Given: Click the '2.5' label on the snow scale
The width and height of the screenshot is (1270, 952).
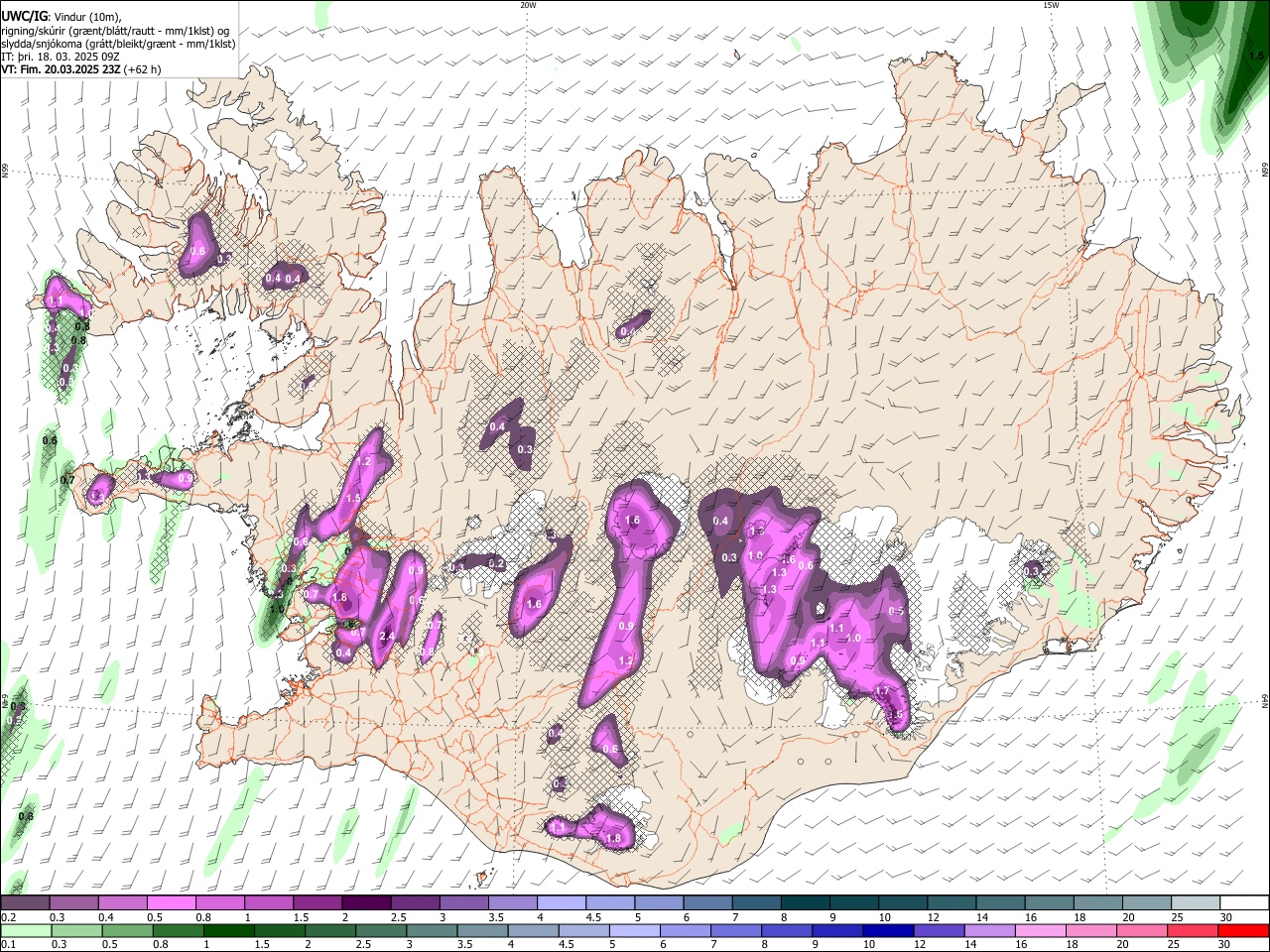Looking at the screenshot, I should click(x=399, y=917).
